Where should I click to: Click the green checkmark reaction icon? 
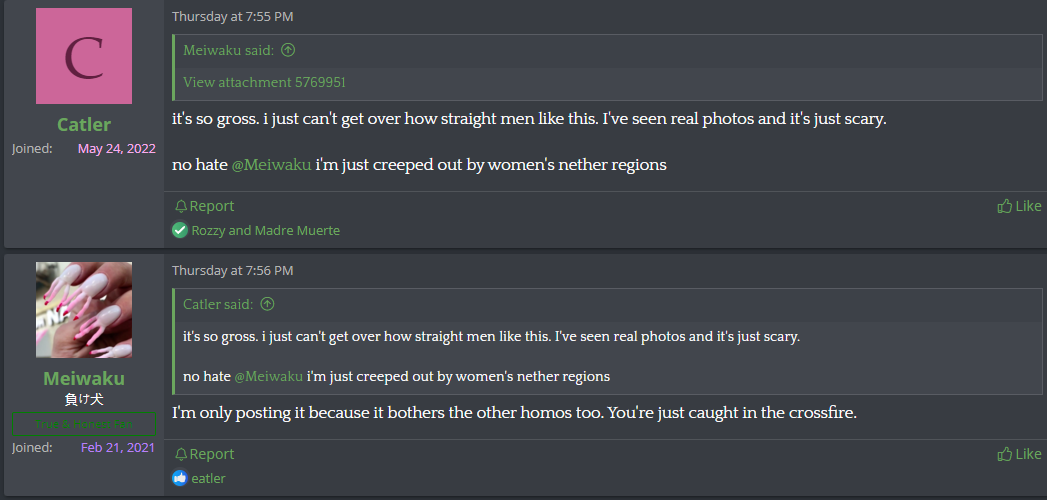pyautogui.click(x=180, y=230)
